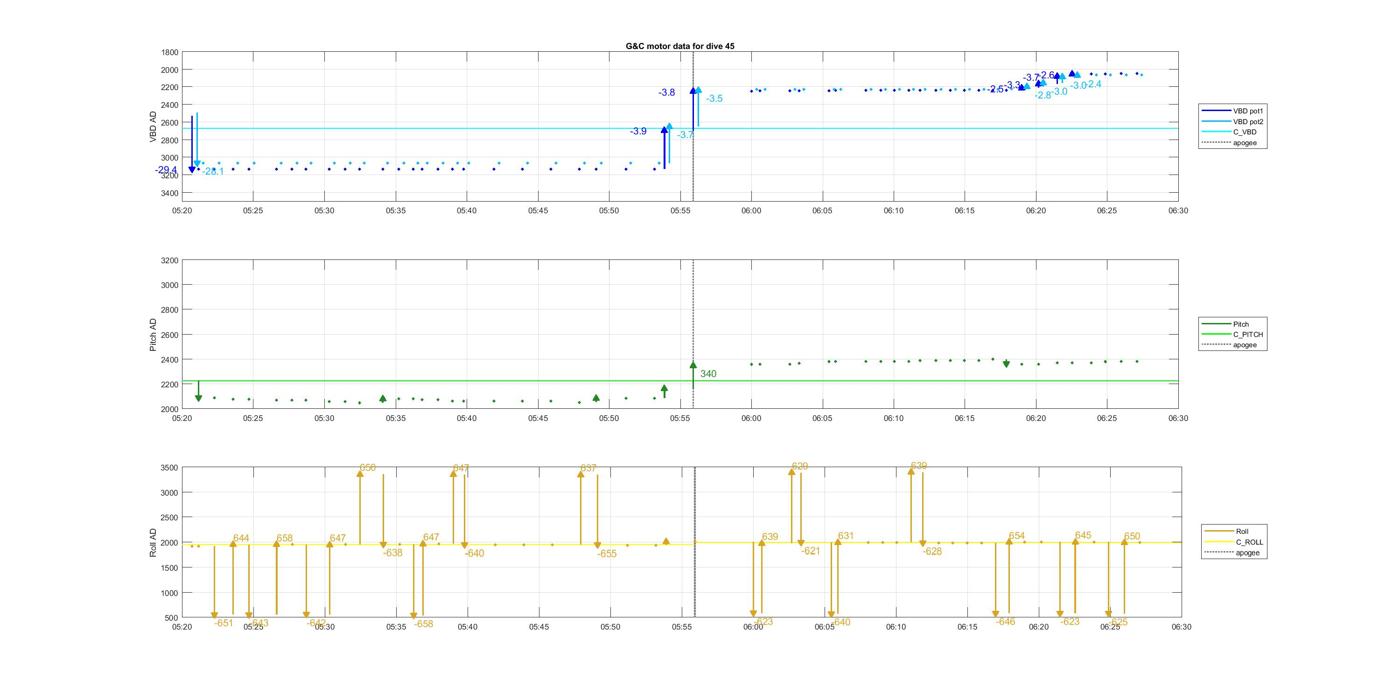Click the '-3.5' VBD data label

click(714, 99)
